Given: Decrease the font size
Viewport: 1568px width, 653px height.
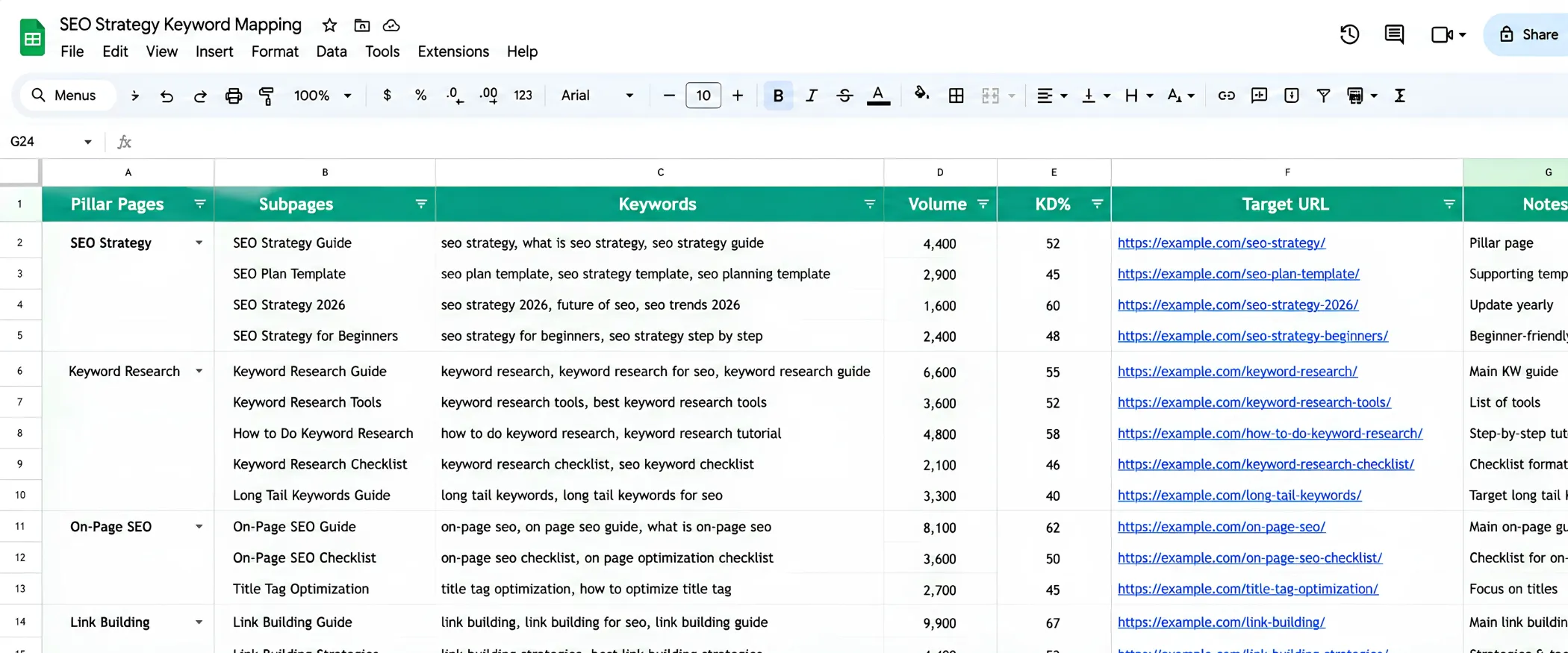Looking at the screenshot, I should click(x=669, y=96).
